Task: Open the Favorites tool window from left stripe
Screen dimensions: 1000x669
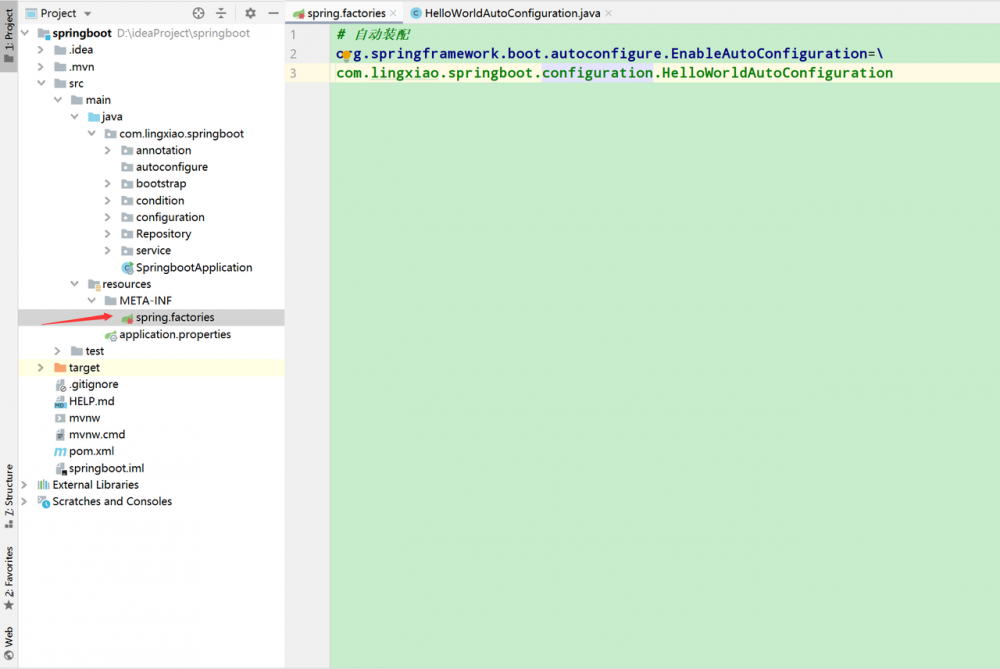Action: point(8,575)
